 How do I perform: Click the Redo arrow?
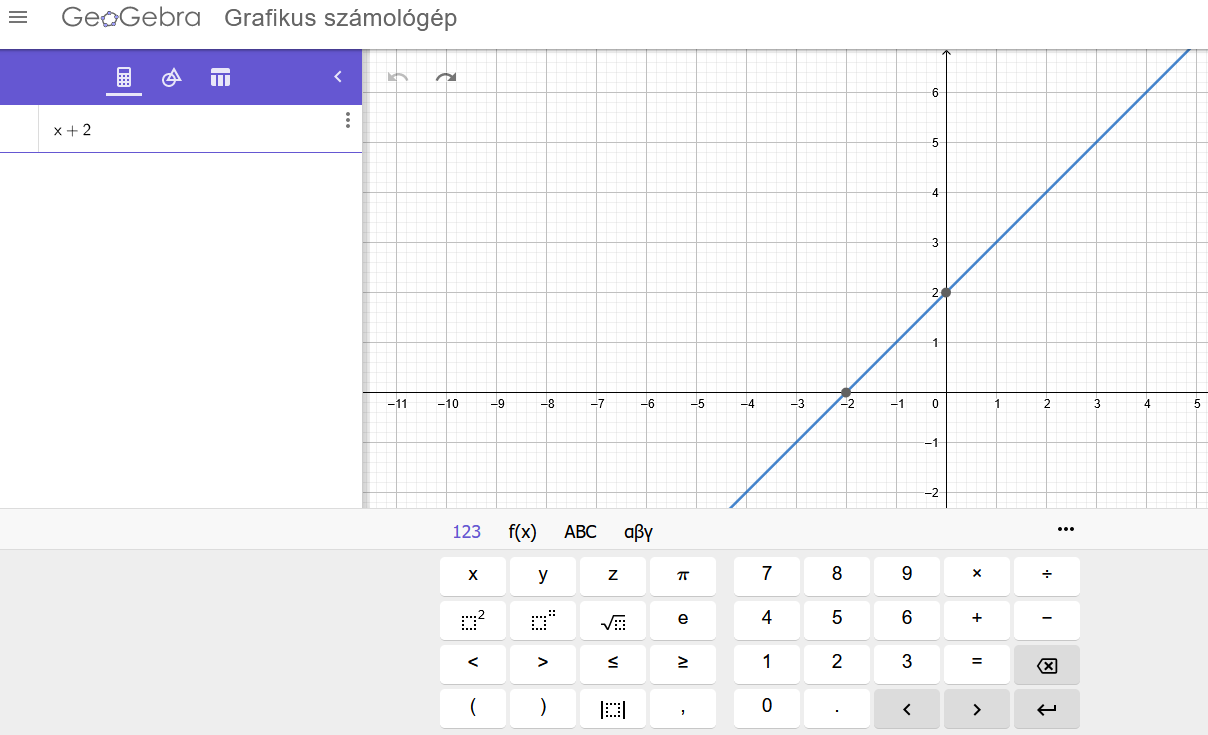444,77
